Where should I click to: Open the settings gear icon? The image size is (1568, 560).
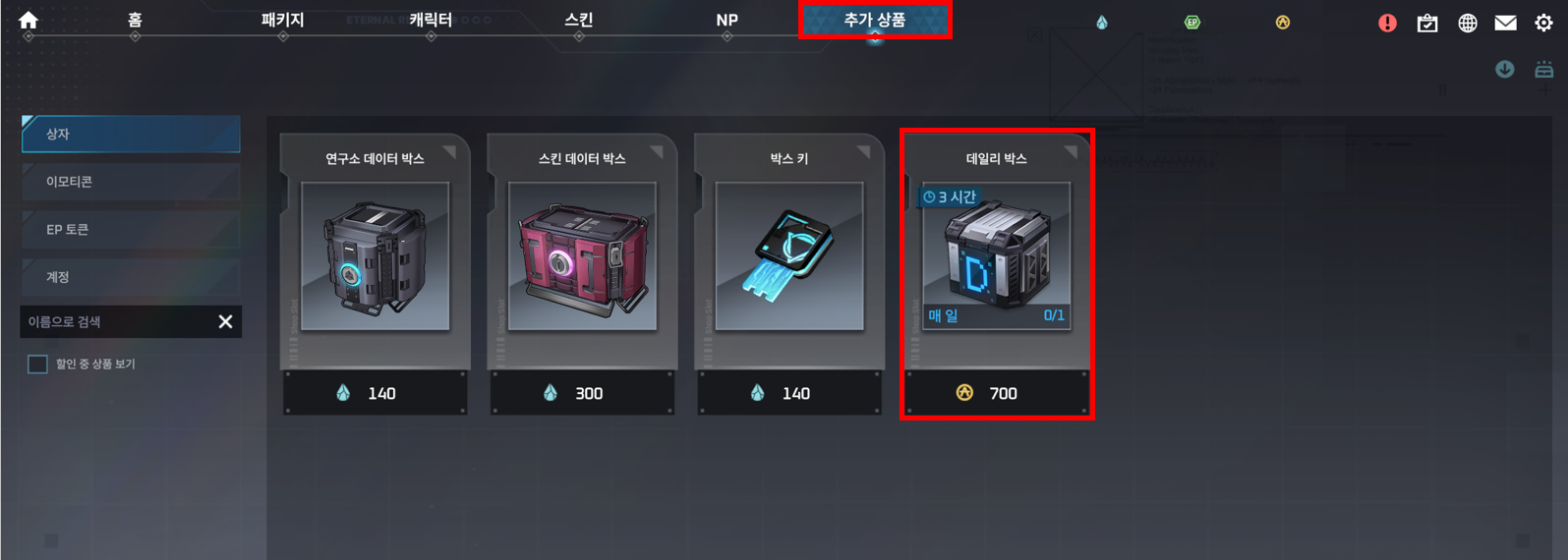1543,23
